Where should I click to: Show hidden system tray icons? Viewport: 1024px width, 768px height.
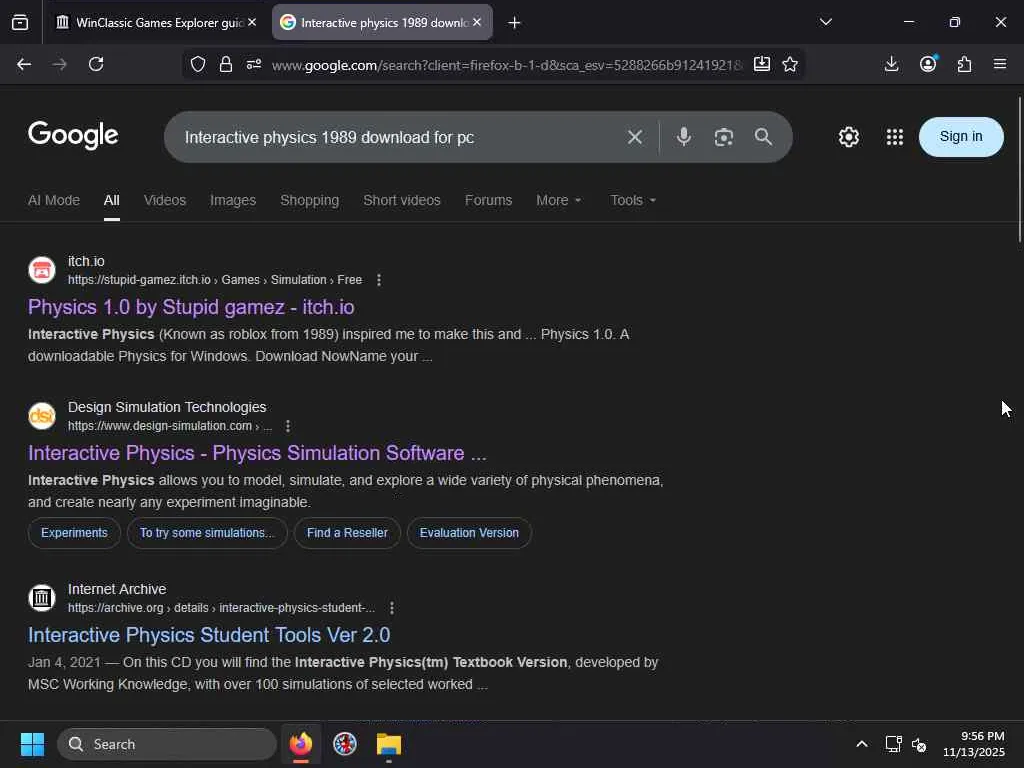(862, 744)
